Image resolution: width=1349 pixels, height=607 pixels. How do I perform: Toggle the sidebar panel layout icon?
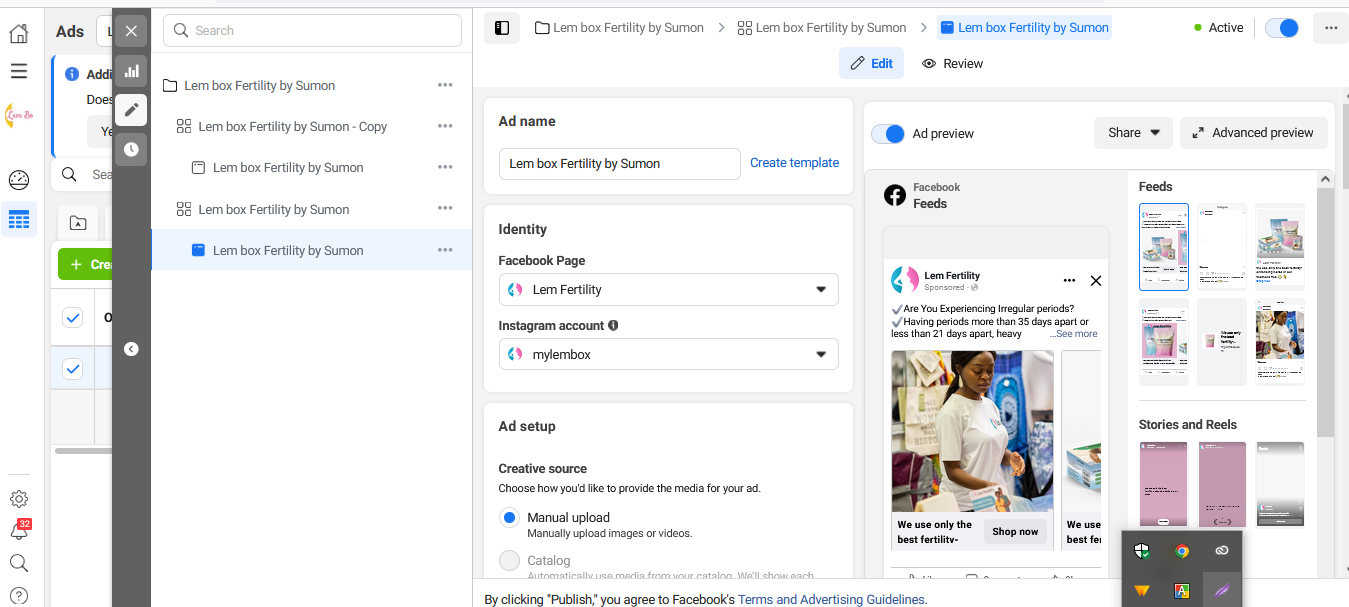click(502, 28)
